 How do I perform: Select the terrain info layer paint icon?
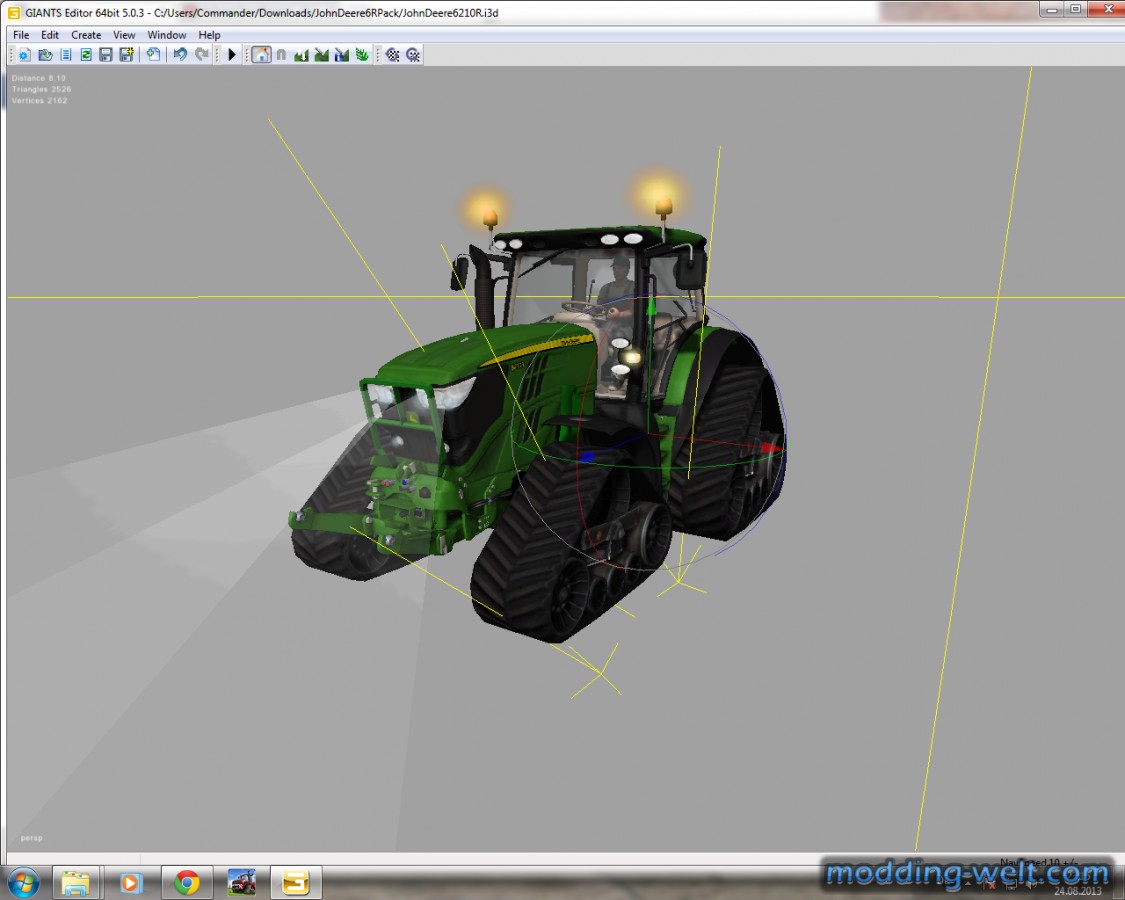tap(342, 55)
